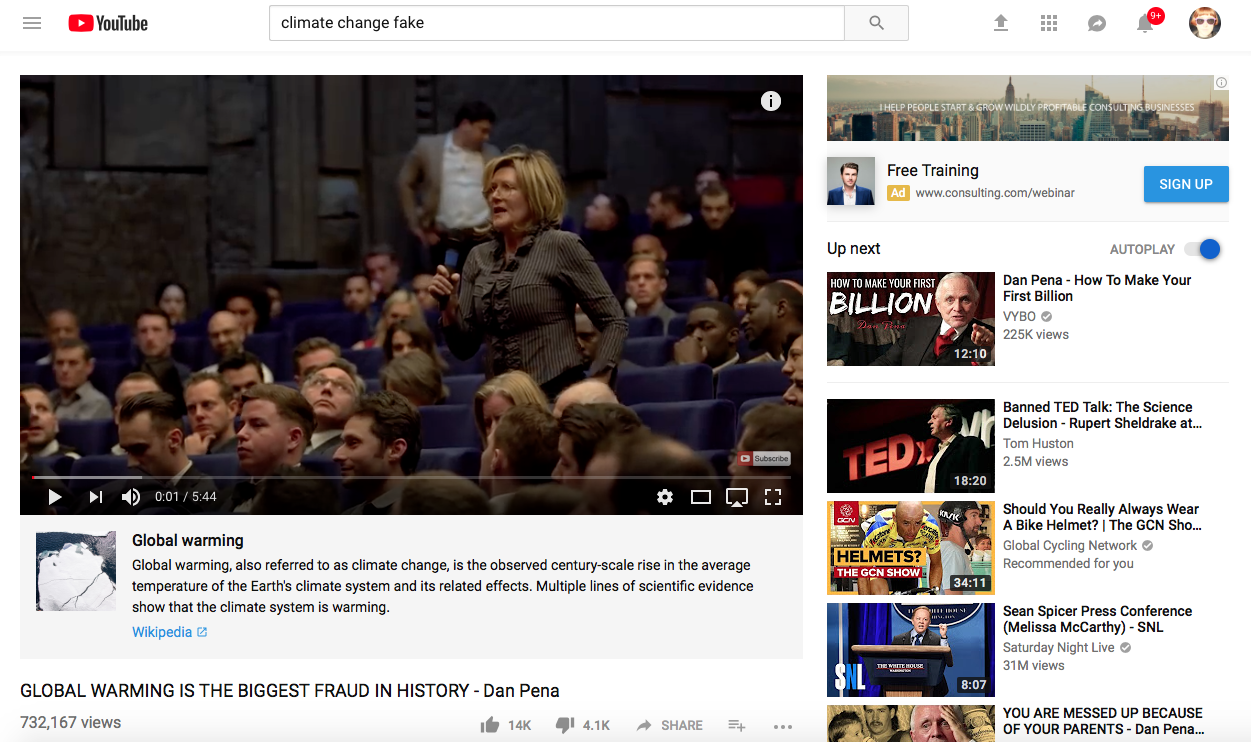Image resolution: width=1251 pixels, height=742 pixels.
Task: Open the GCN Helmets video thumbnail
Action: (x=911, y=548)
